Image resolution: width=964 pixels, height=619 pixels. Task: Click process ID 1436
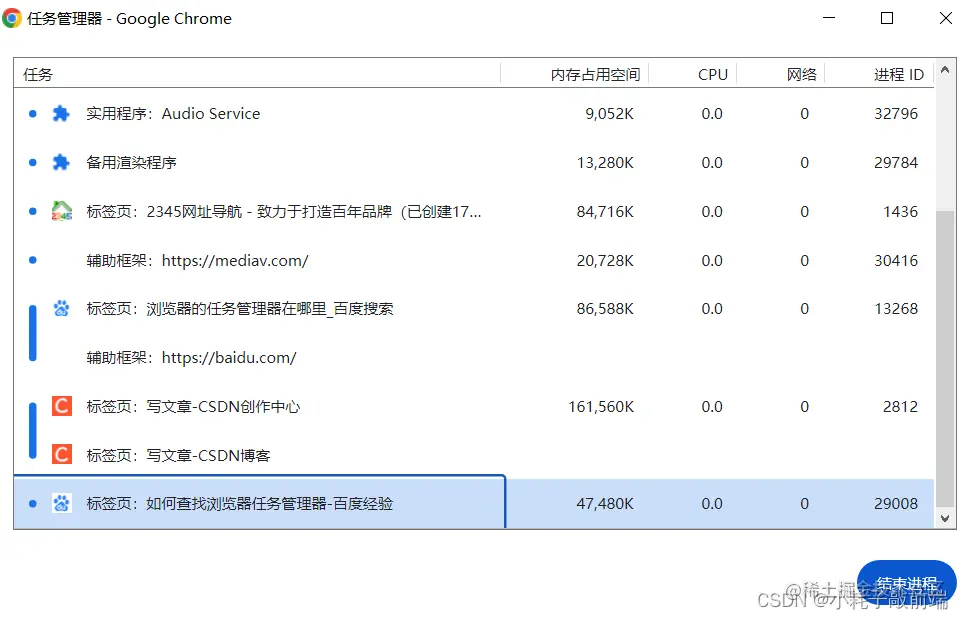pos(900,211)
